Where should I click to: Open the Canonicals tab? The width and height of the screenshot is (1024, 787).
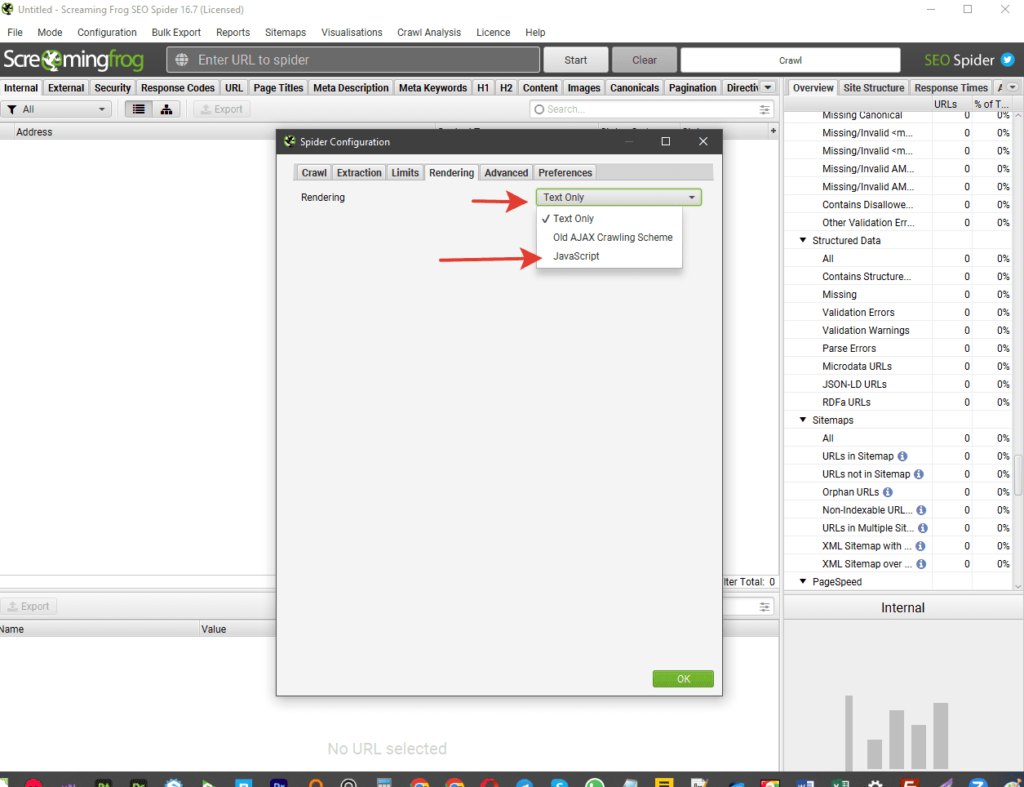(634, 88)
